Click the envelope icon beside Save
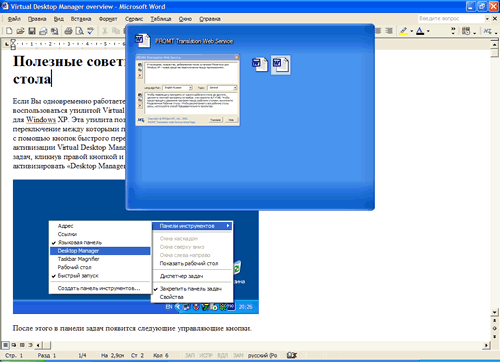Screen dimensions: 500x362 pyautogui.click(x=43, y=31)
